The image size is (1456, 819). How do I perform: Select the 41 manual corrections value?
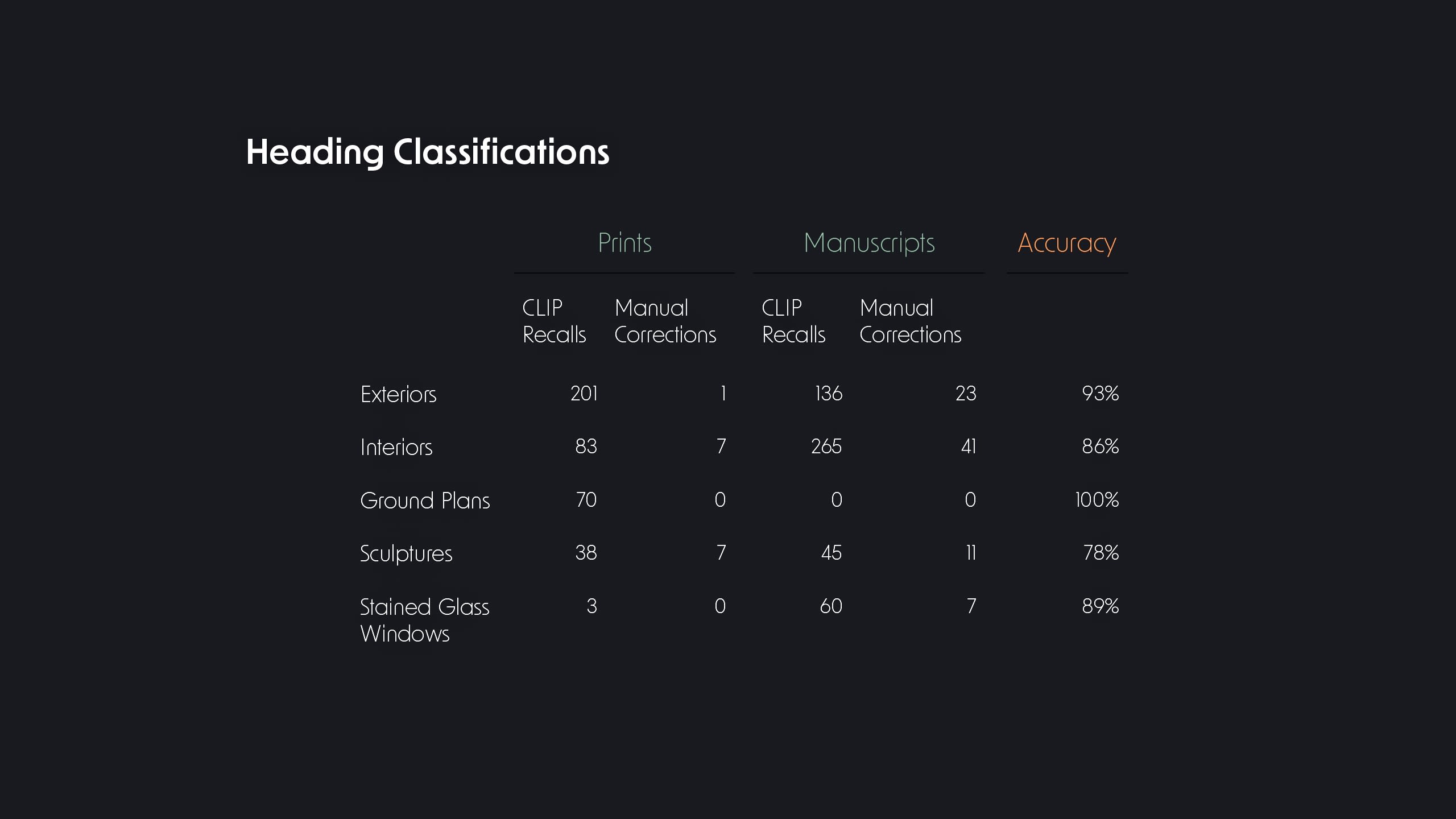[969, 446]
